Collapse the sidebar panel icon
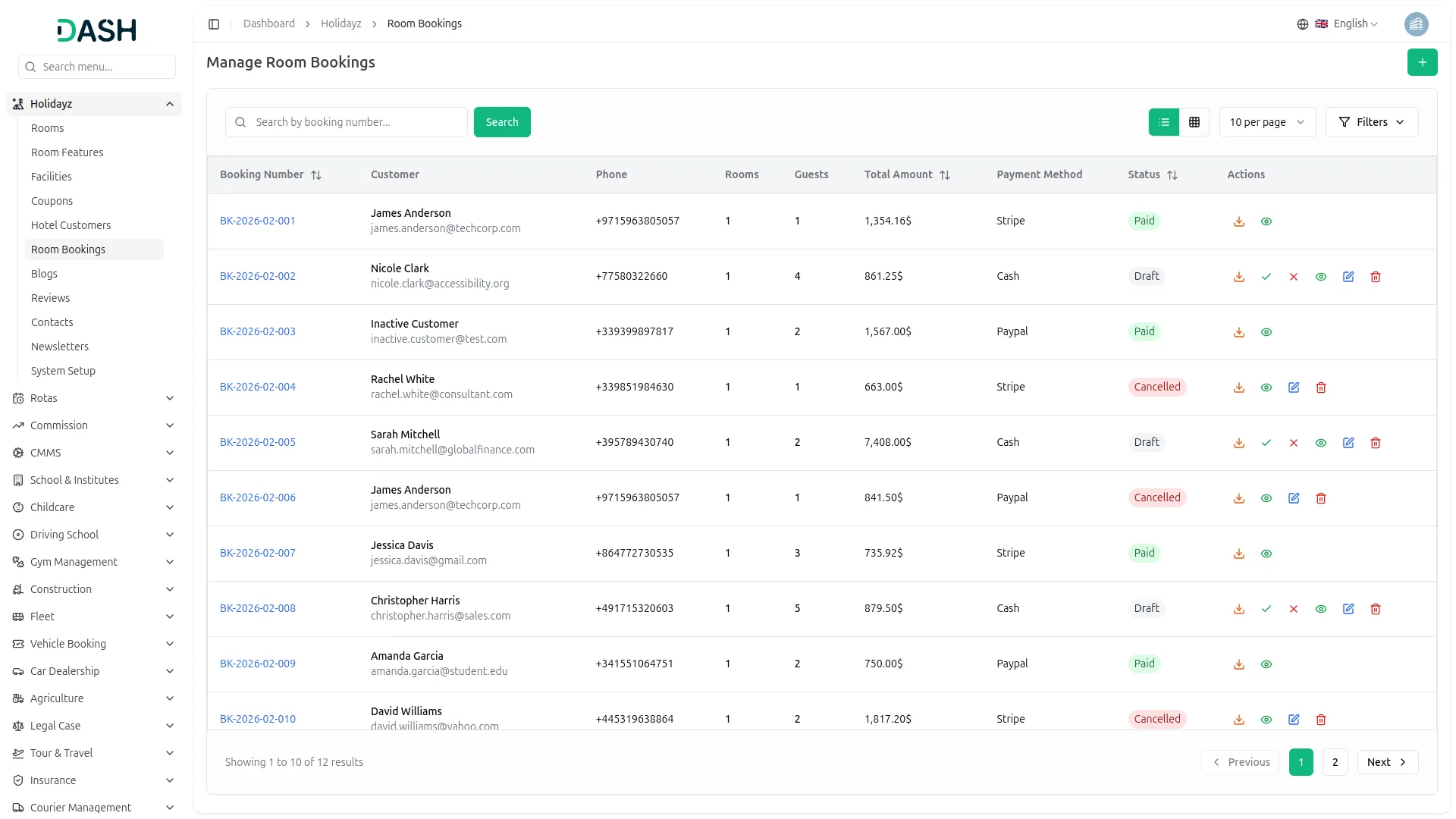1456x819 pixels. point(214,24)
